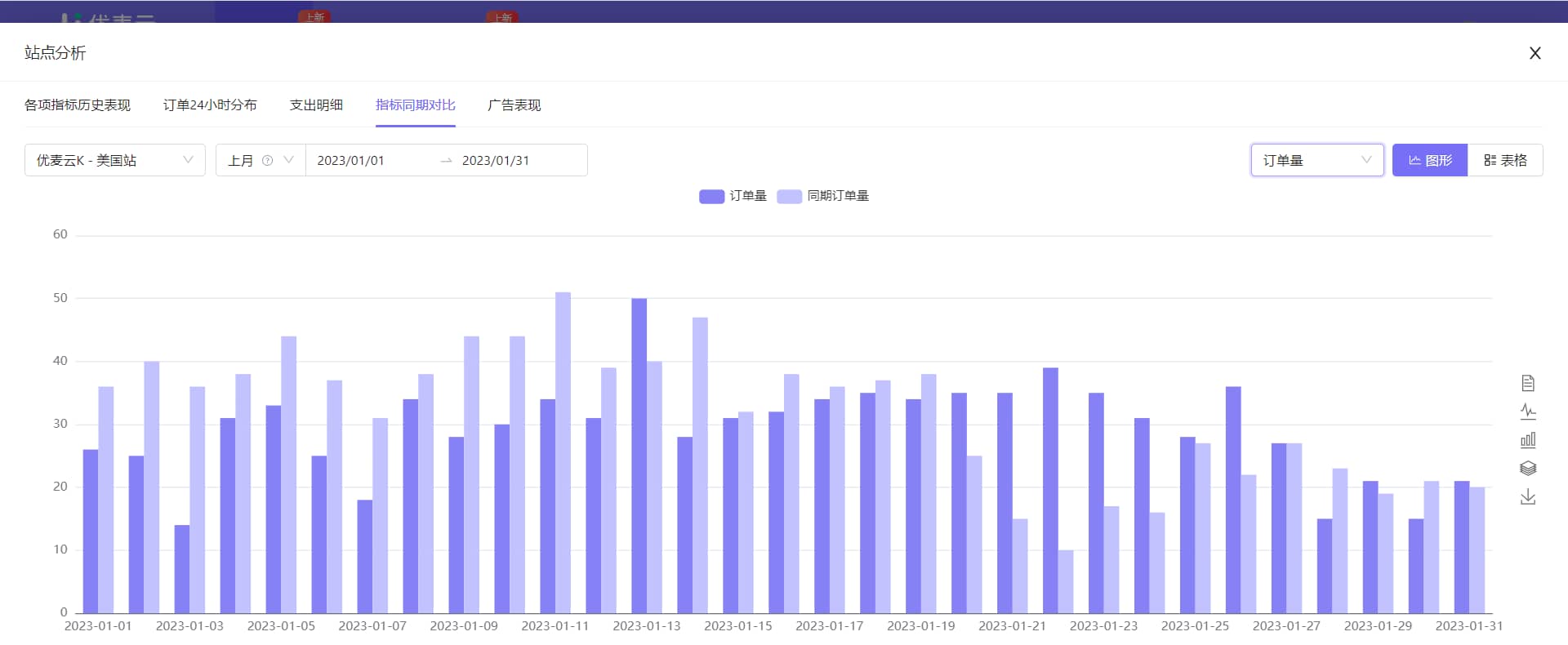The height and width of the screenshot is (645, 1568).
Task: Click the 2023-01-27 x-axis label
Action: pos(1286,626)
